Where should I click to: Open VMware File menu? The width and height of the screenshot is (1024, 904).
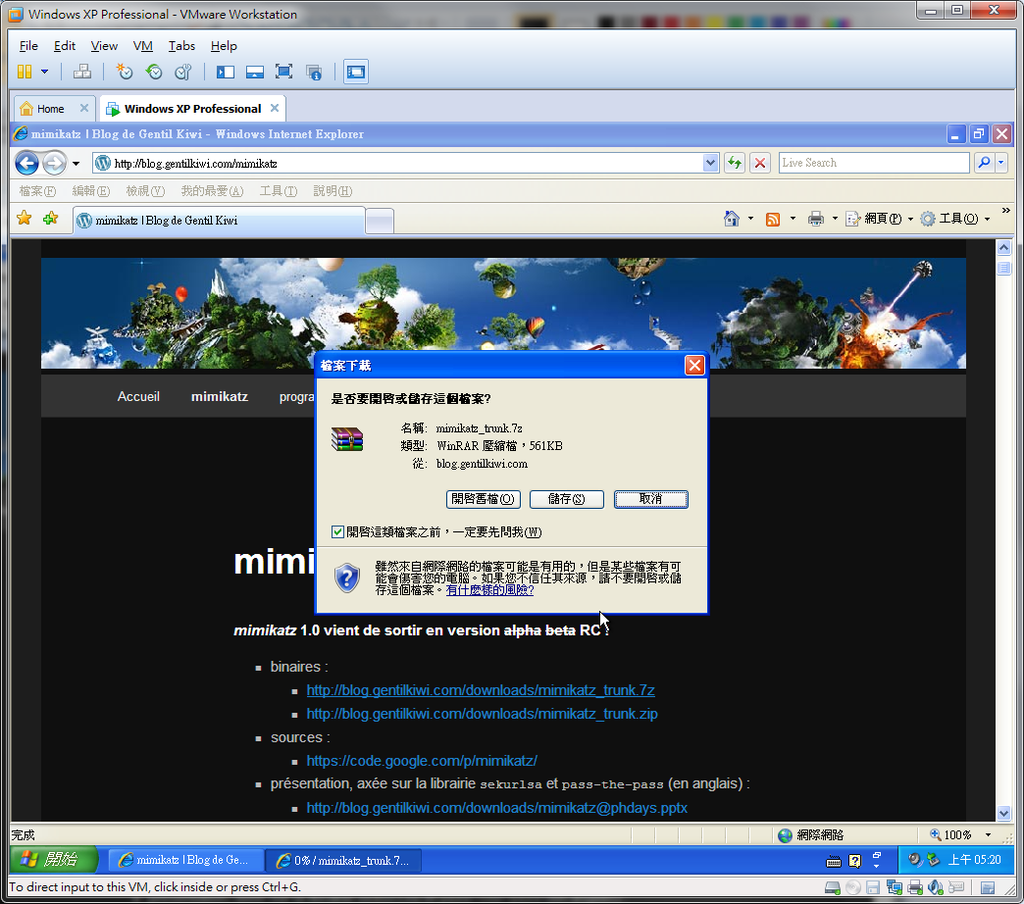[x=28, y=46]
